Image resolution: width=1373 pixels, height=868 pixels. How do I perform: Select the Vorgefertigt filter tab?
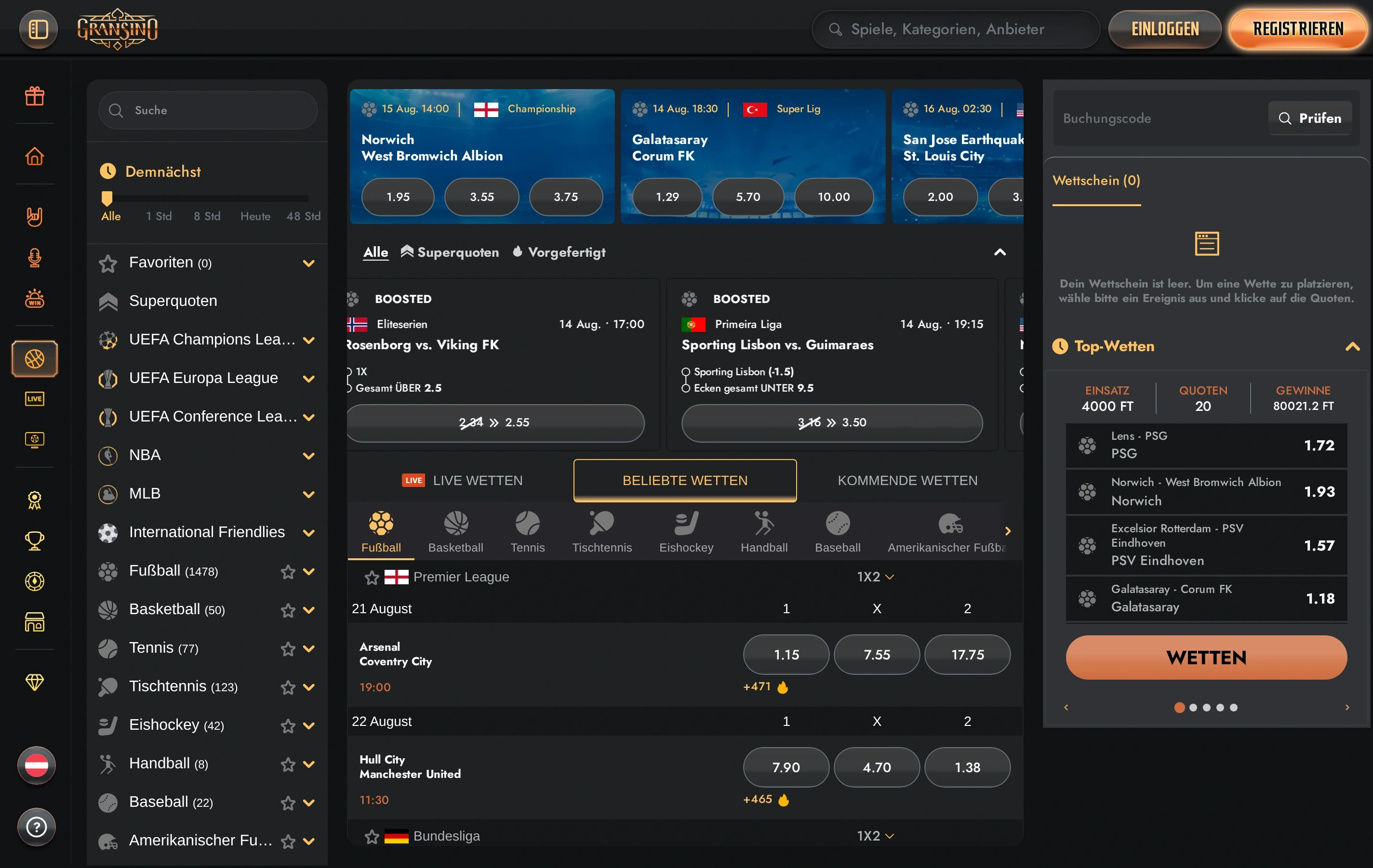(x=560, y=252)
